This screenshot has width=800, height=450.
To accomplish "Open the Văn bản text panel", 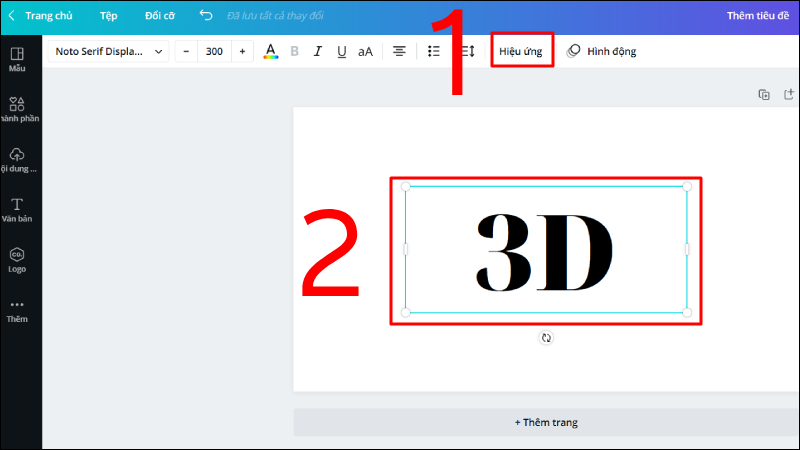I will click(x=17, y=209).
